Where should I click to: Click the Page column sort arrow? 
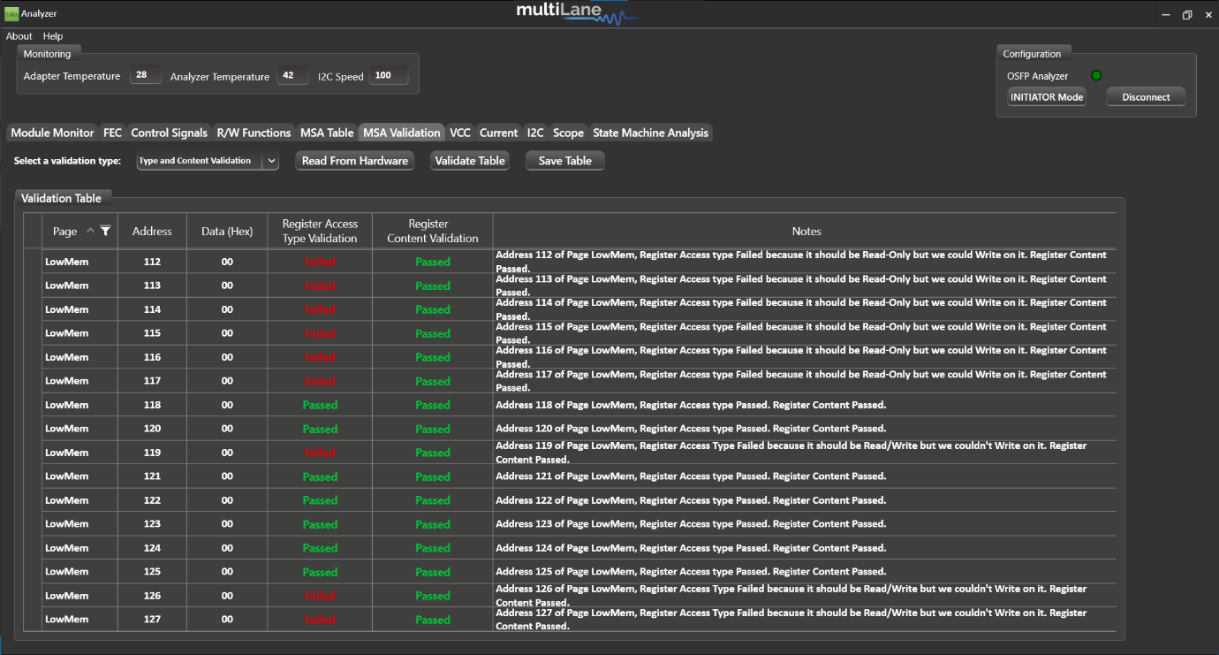click(90, 231)
